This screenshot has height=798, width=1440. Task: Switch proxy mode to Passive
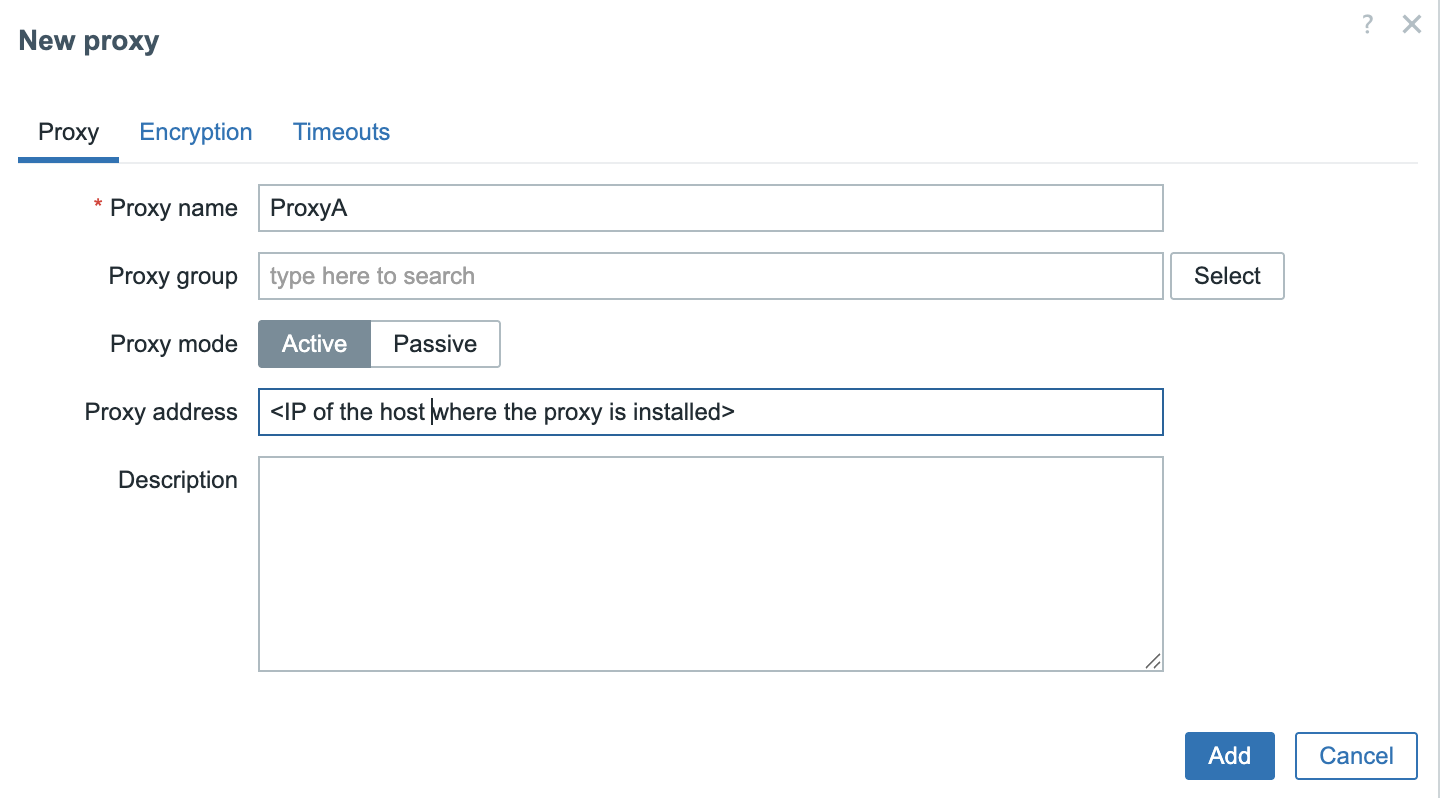pos(435,344)
